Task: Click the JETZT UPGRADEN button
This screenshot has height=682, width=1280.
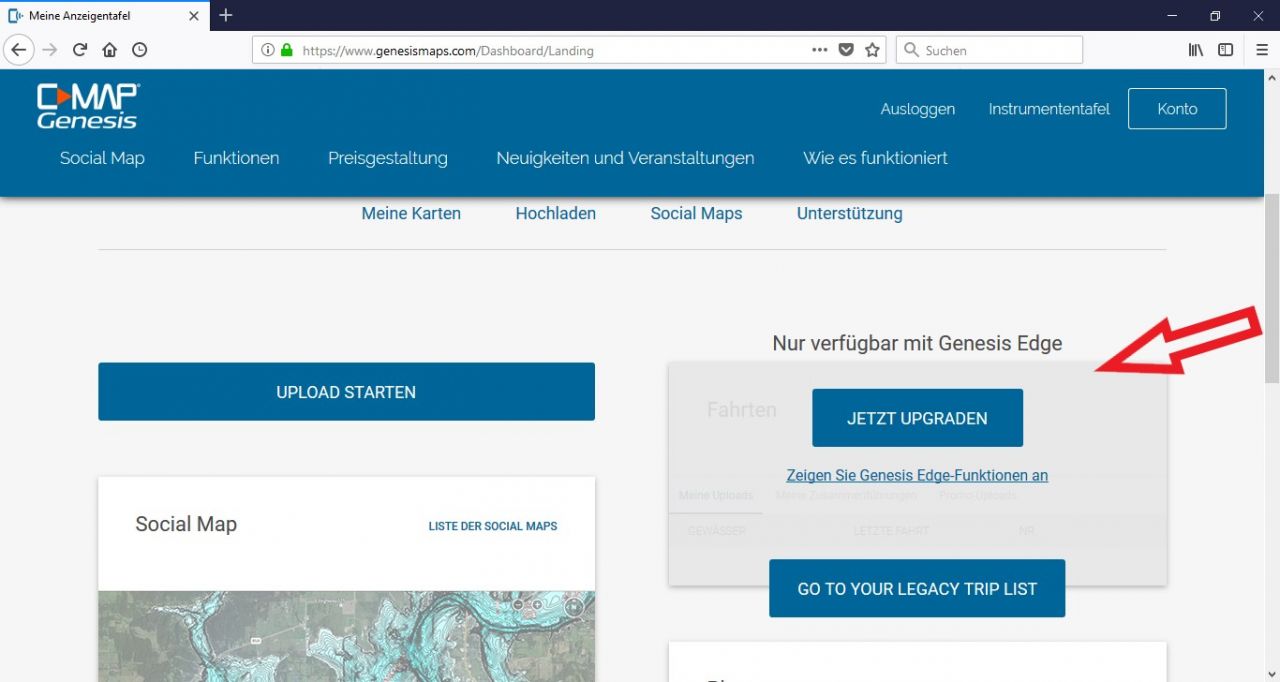Action: tap(917, 418)
